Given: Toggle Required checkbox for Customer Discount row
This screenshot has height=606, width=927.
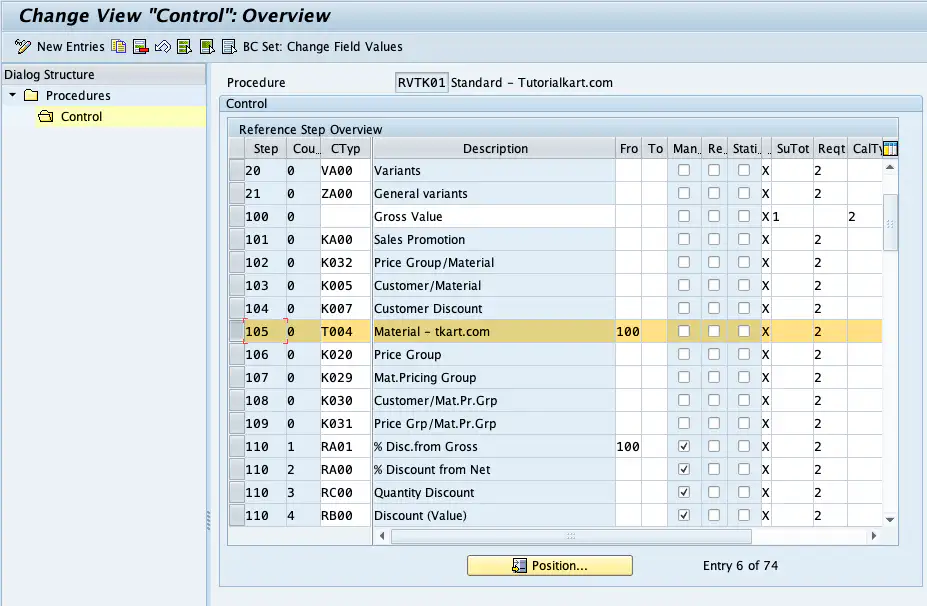Looking at the screenshot, I should pyautogui.click(x=714, y=309).
